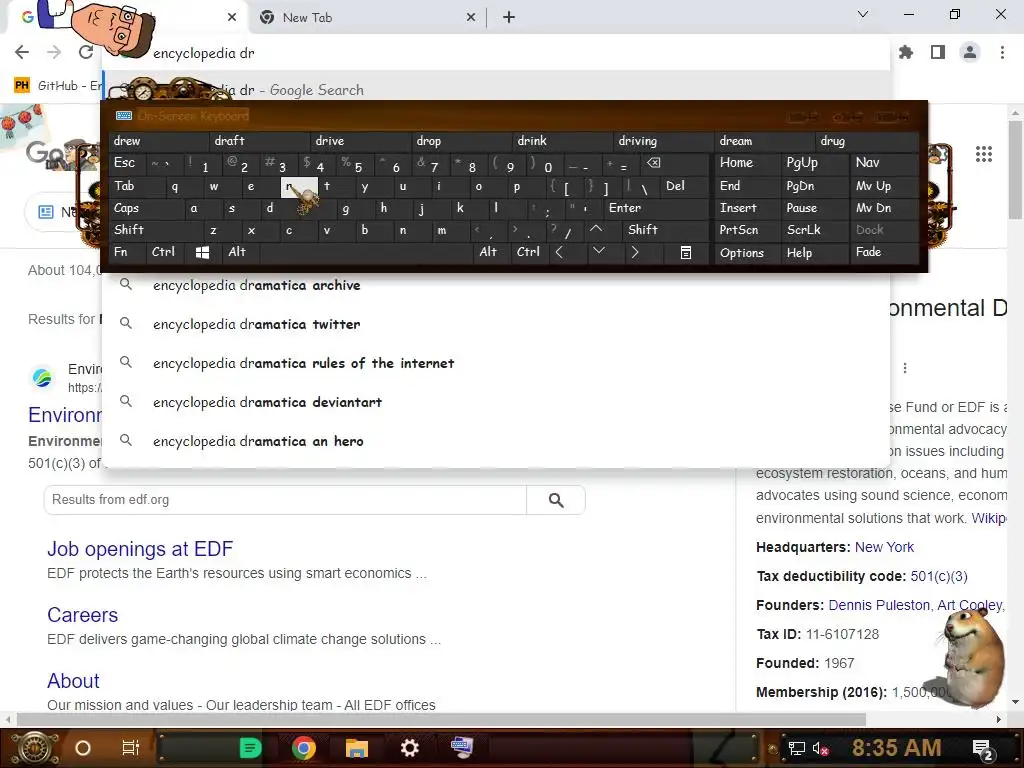The width and height of the screenshot is (1024, 768).
Task: Open the Dennis Puleston founder link
Action: click(878, 605)
